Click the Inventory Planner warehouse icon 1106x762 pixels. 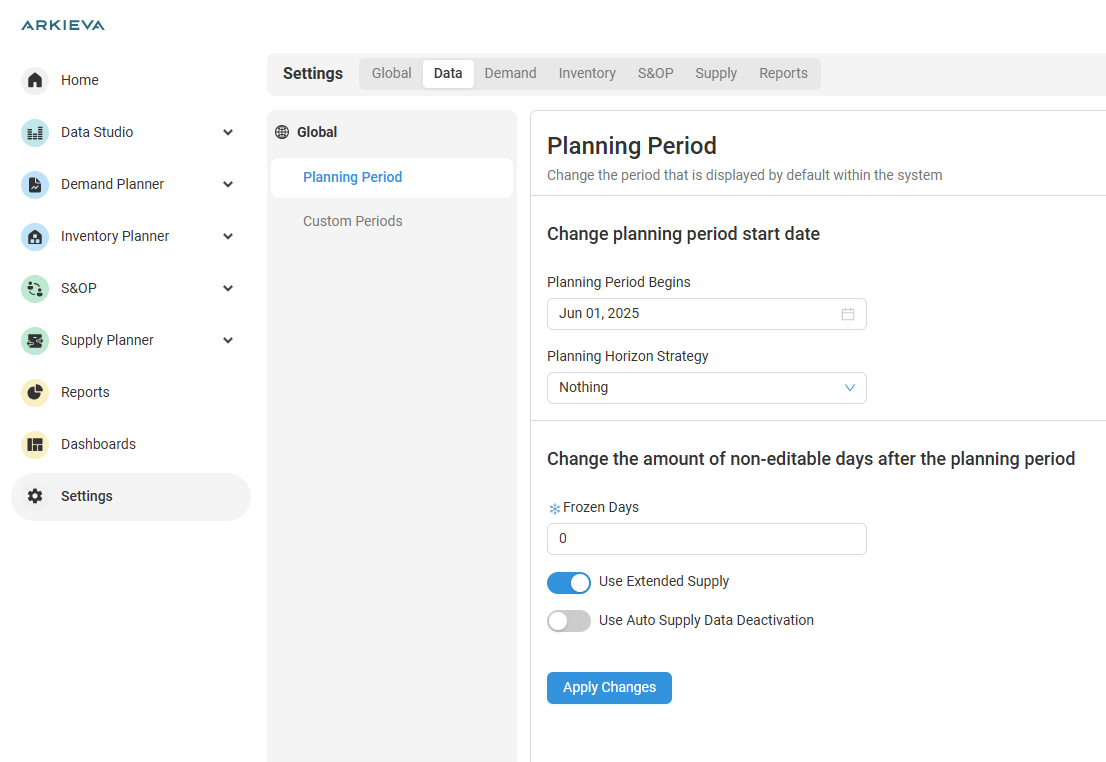(x=35, y=236)
